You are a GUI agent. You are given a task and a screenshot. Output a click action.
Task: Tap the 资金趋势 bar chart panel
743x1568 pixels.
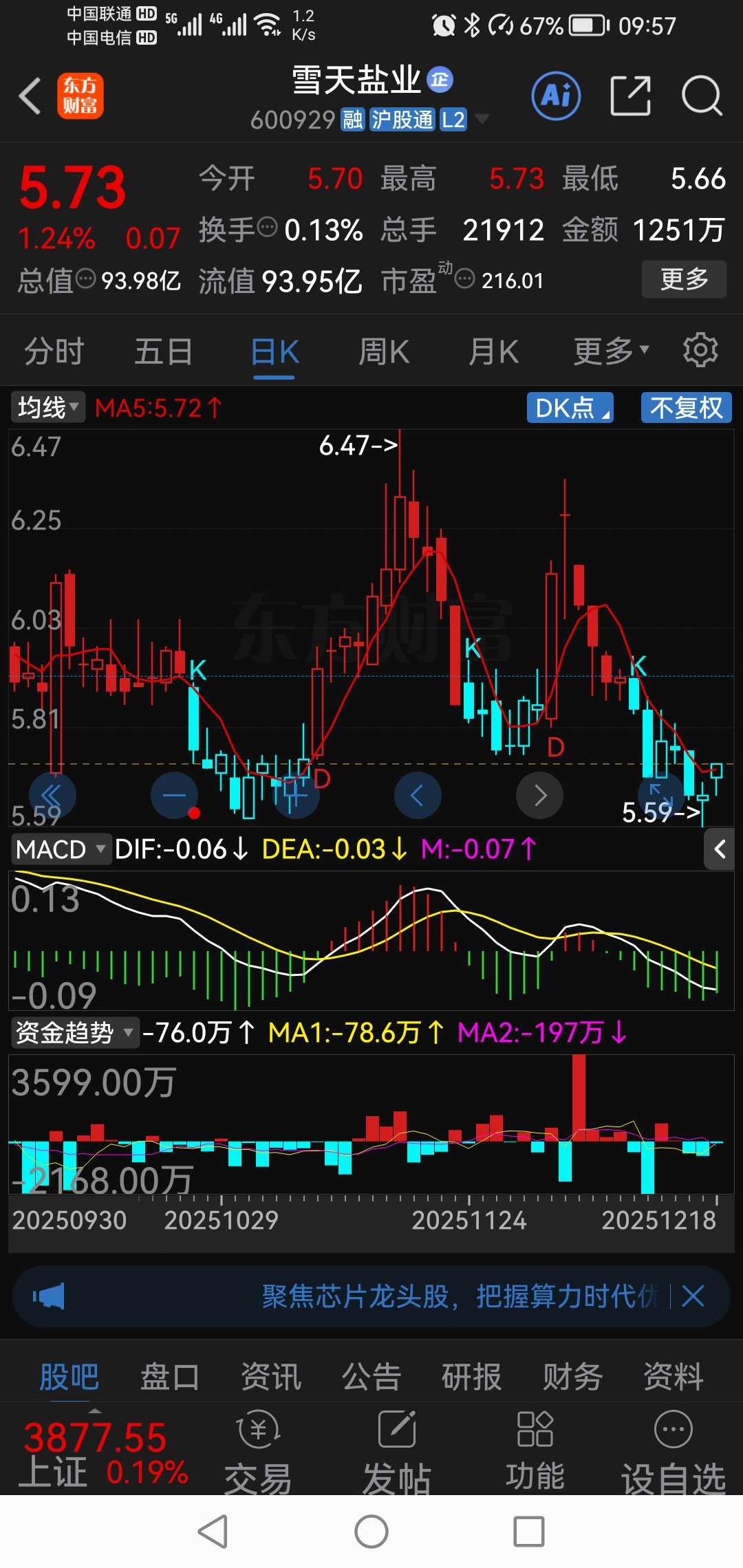point(371,1125)
